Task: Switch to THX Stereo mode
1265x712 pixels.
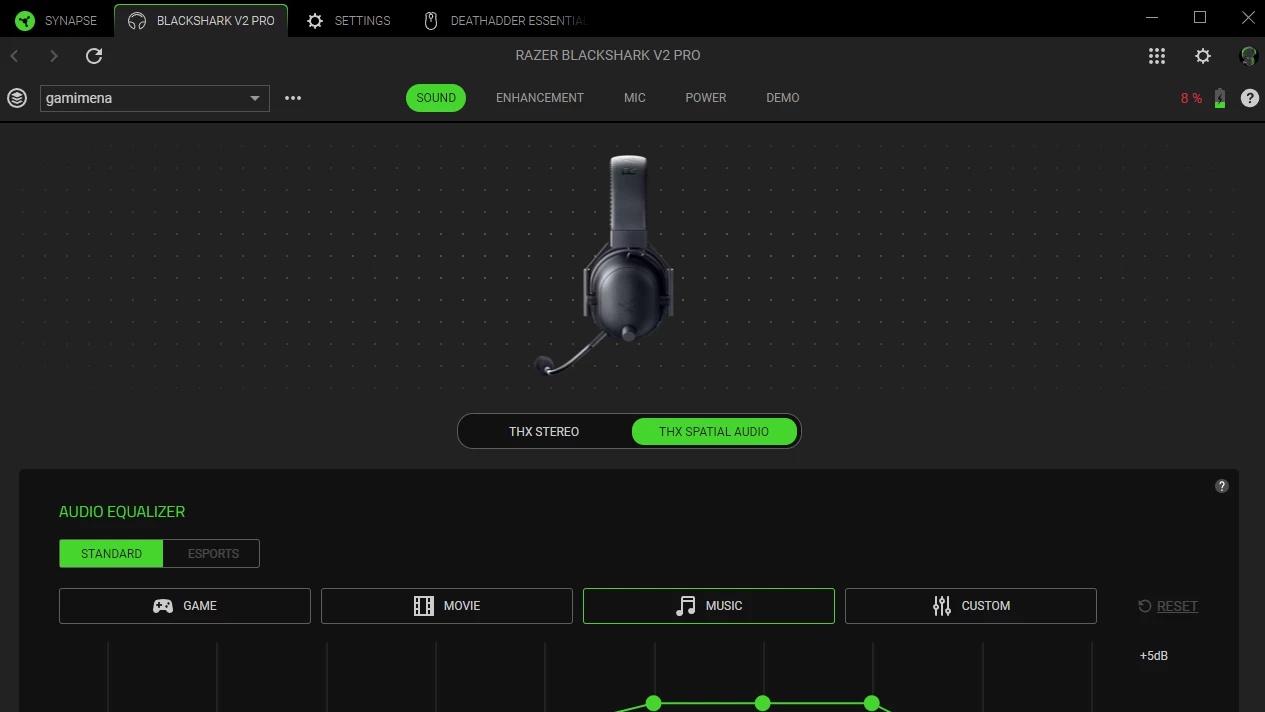Action: pyautogui.click(x=544, y=432)
